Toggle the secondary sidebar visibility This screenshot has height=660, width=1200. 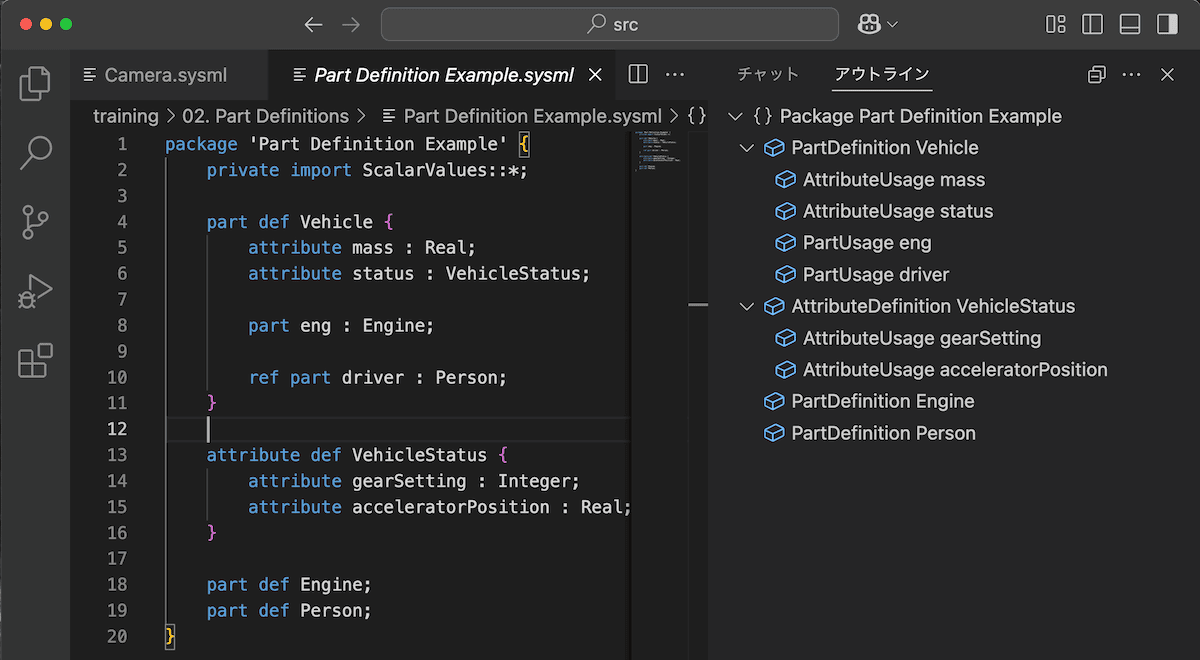point(1167,24)
